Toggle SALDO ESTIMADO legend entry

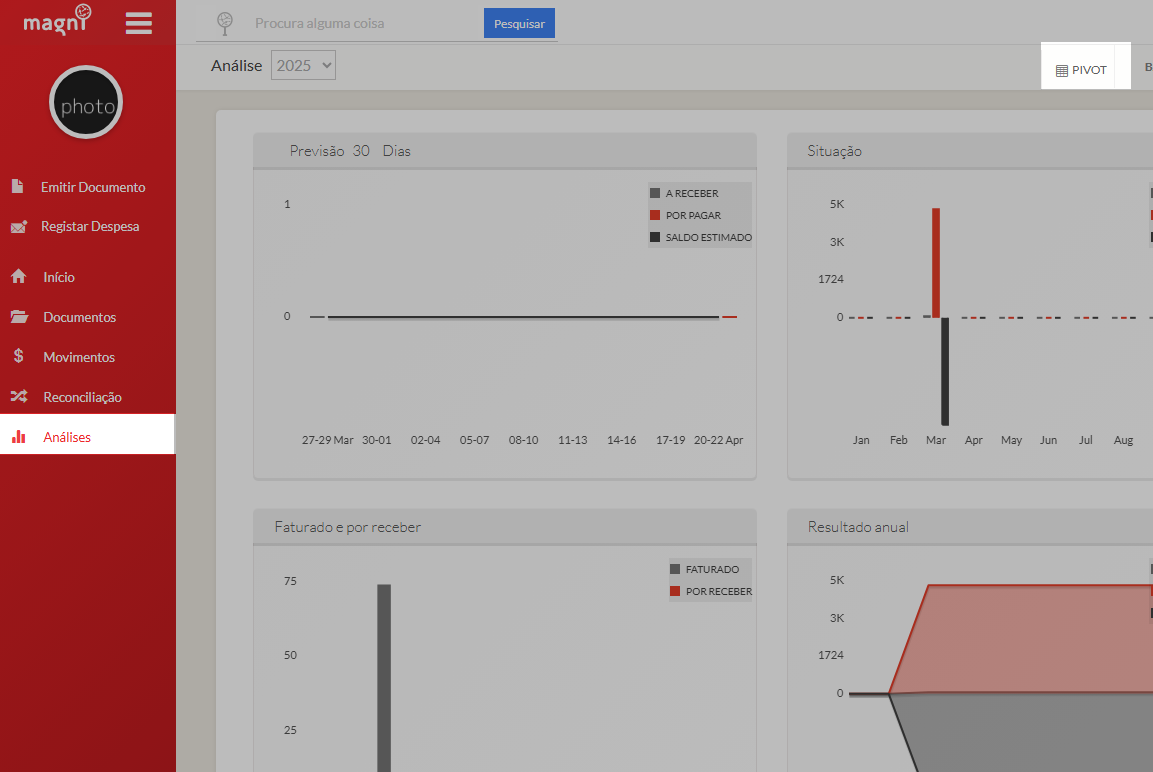coord(707,237)
